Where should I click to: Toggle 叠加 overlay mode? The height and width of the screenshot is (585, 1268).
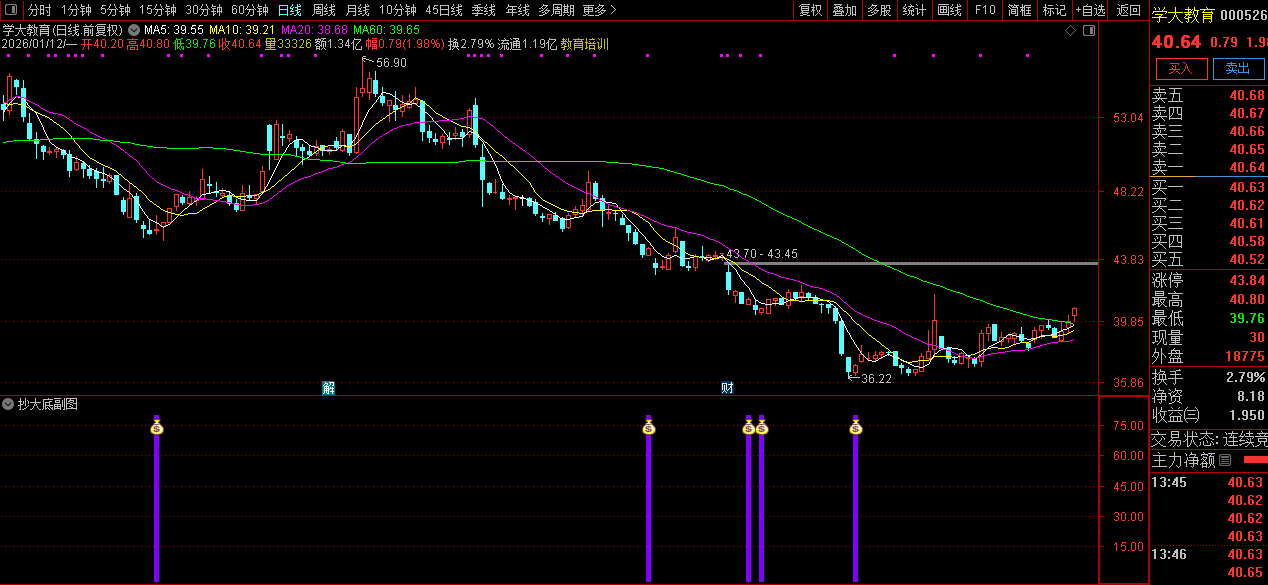(x=845, y=10)
